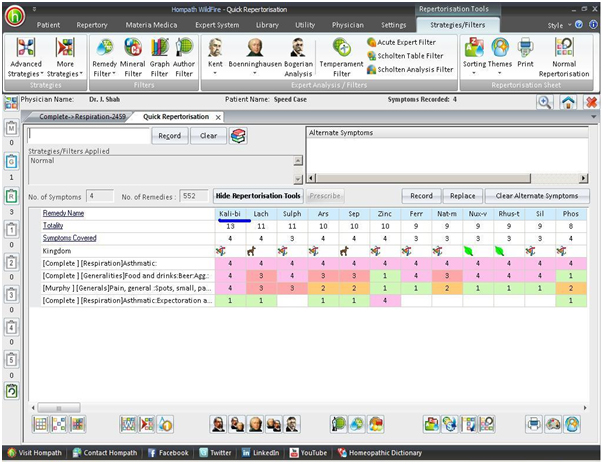This screenshot has width=606, height=464.
Task: Select the Kali-bi remedy column header
Action: 230,214
